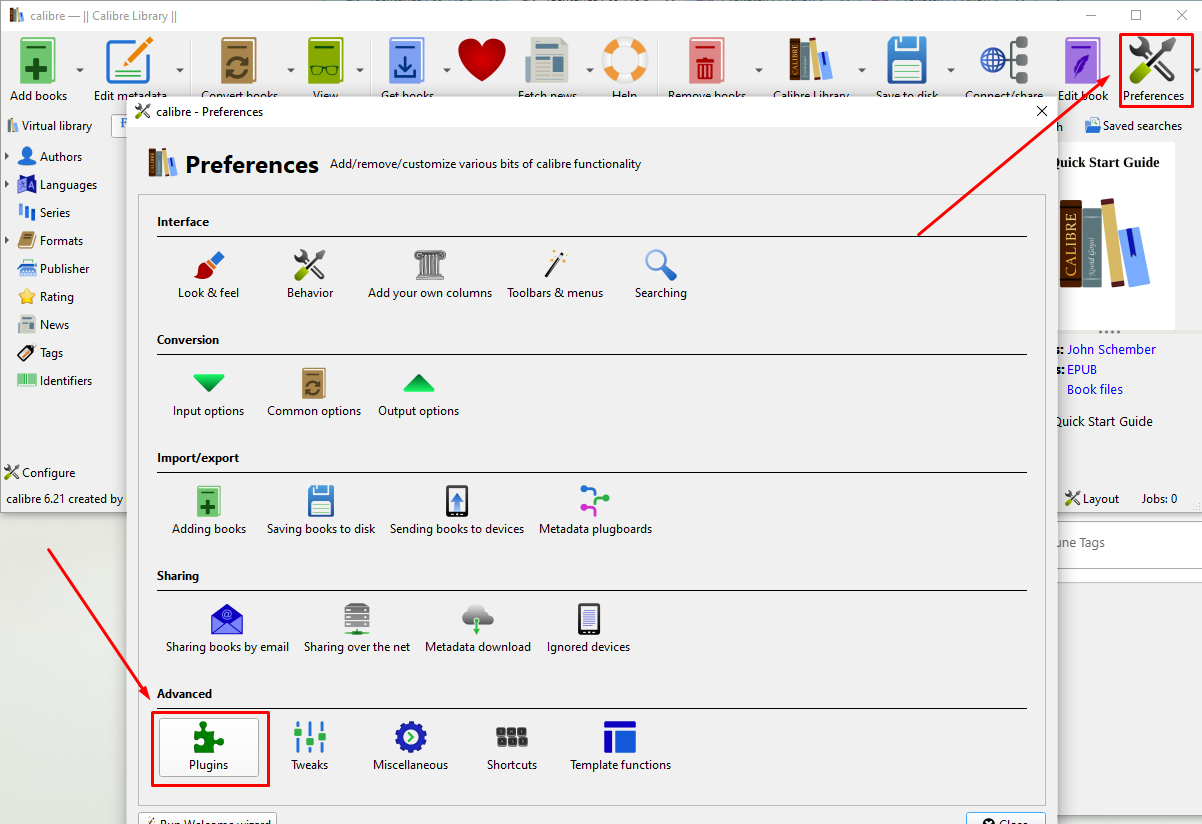Open Metadata plugboards settings

point(595,511)
